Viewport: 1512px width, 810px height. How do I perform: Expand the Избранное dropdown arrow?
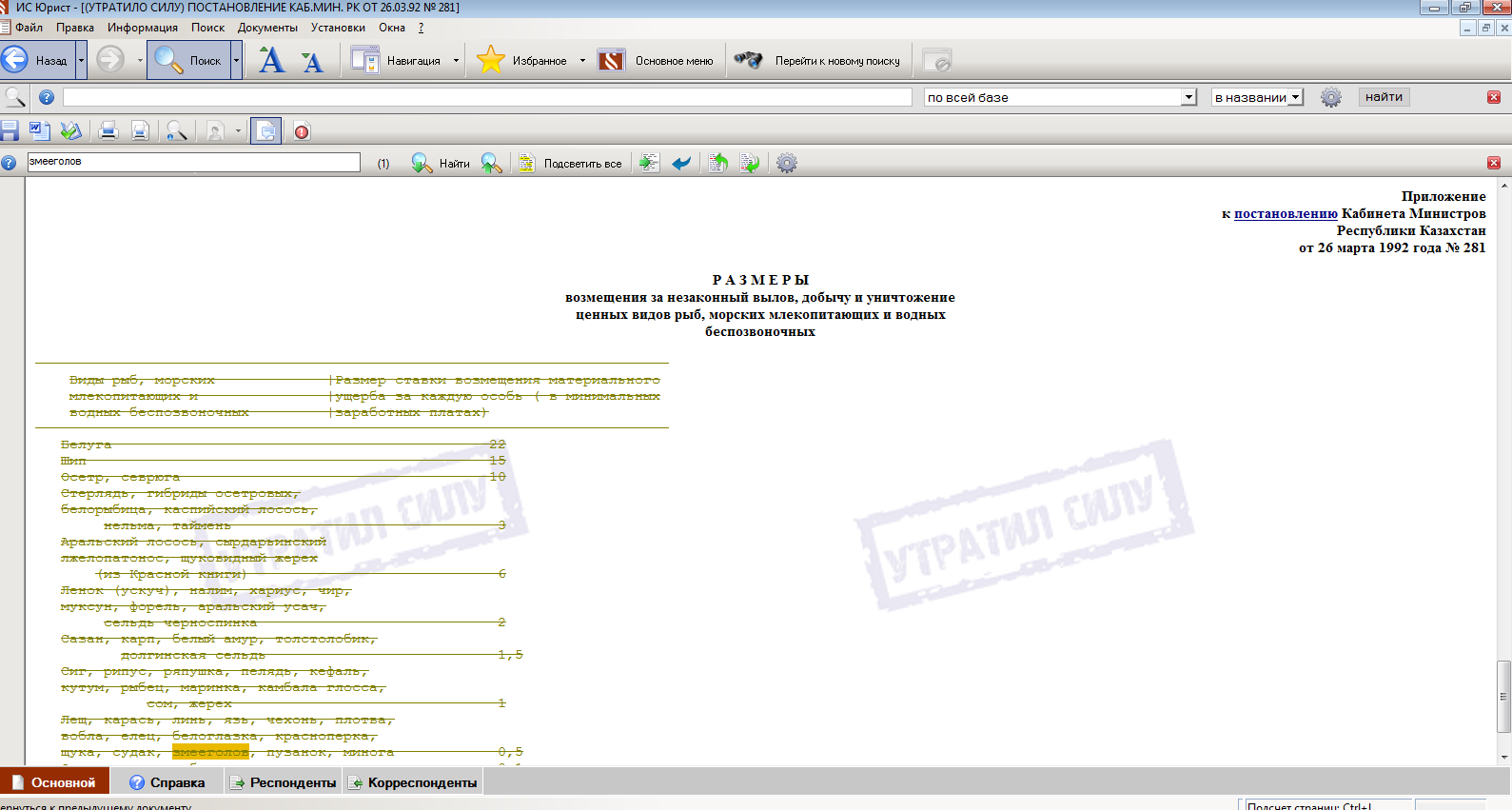click(x=582, y=60)
